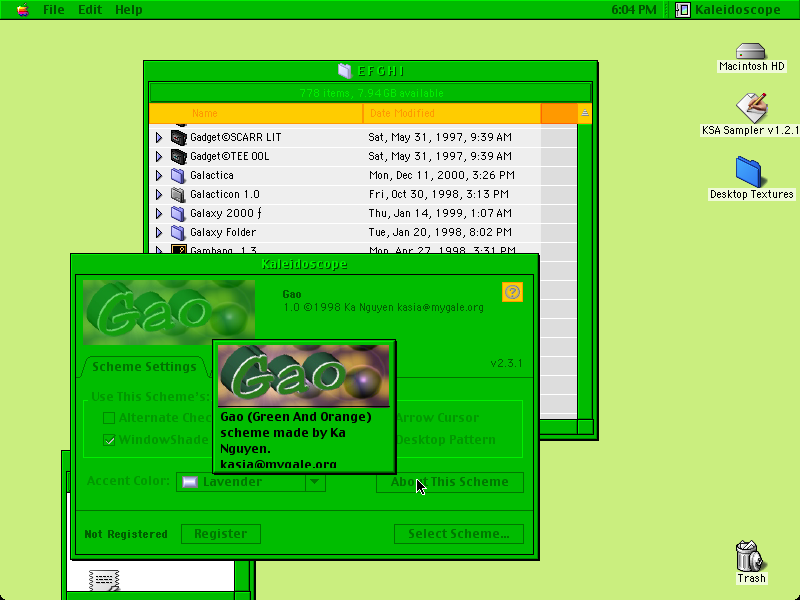Click the Galaxy 2000 ƒ folder icon

(178, 213)
